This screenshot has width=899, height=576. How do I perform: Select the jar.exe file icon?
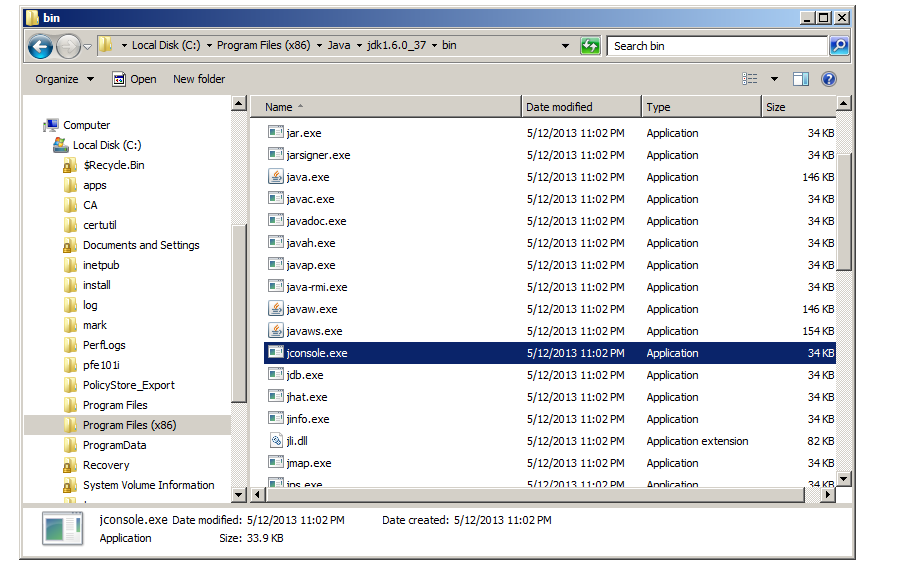[x=276, y=132]
